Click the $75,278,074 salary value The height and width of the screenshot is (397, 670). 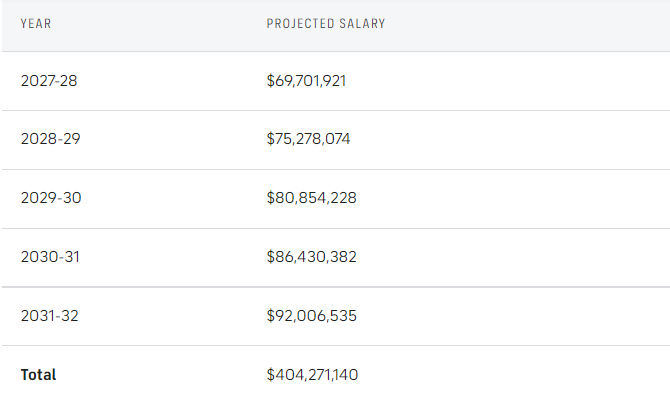(x=309, y=139)
